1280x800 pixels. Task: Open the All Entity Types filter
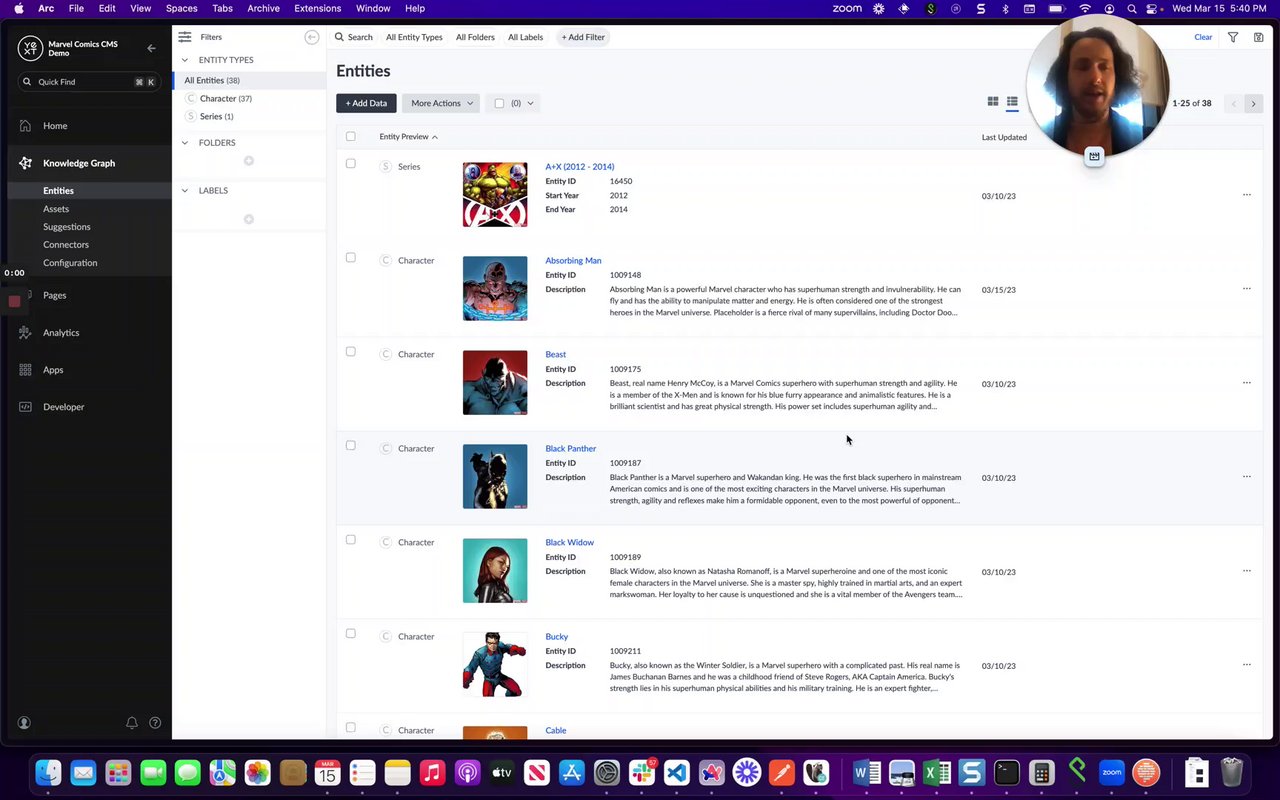tap(414, 37)
